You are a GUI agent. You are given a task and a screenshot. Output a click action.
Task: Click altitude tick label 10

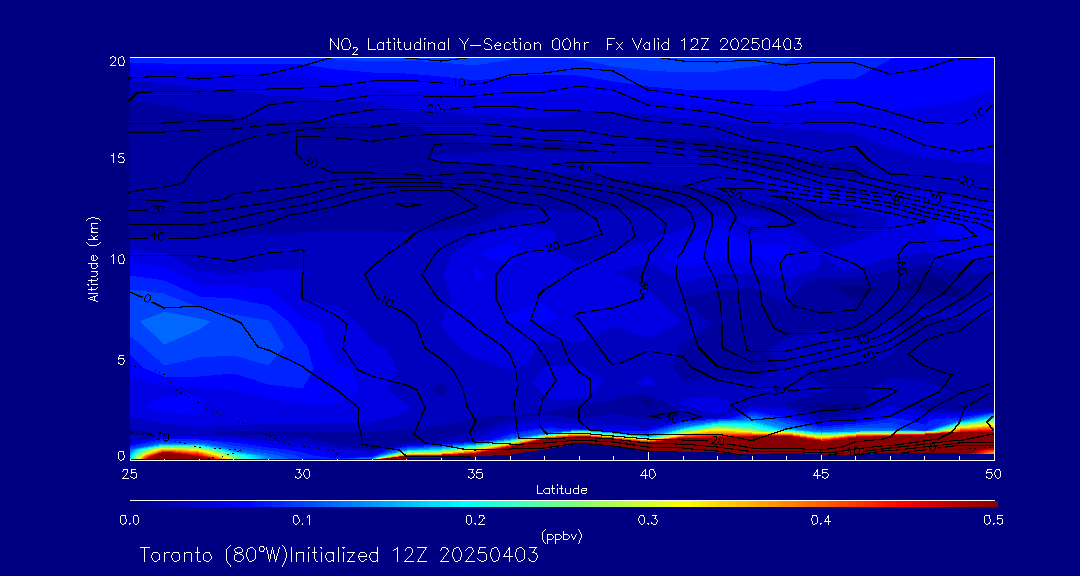coord(117,258)
